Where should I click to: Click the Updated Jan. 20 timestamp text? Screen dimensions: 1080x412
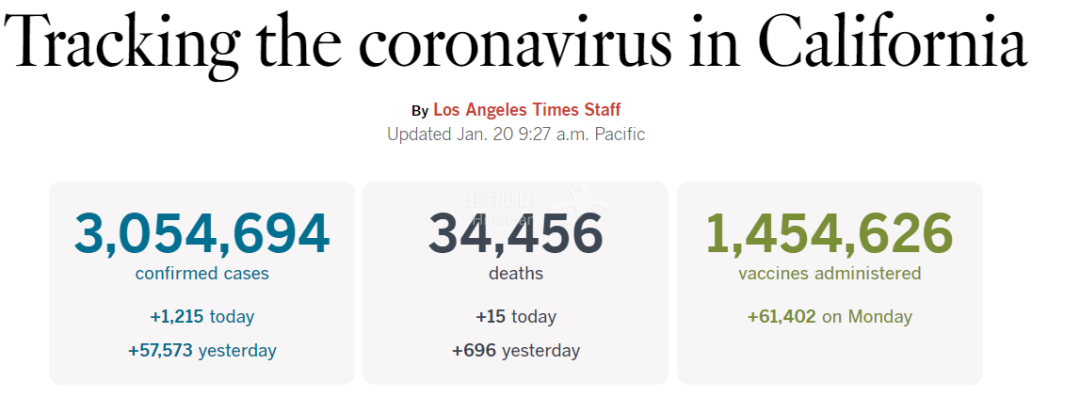coord(516,134)
